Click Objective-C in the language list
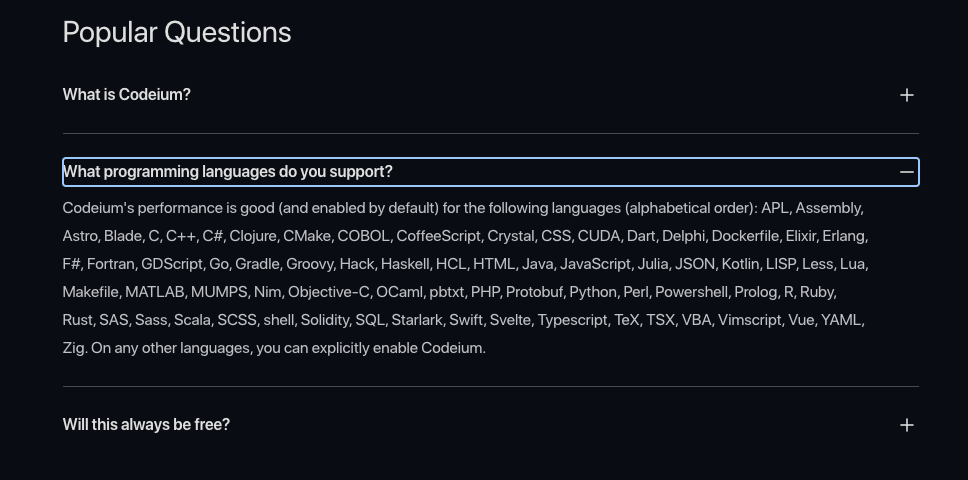 [328, 292]
